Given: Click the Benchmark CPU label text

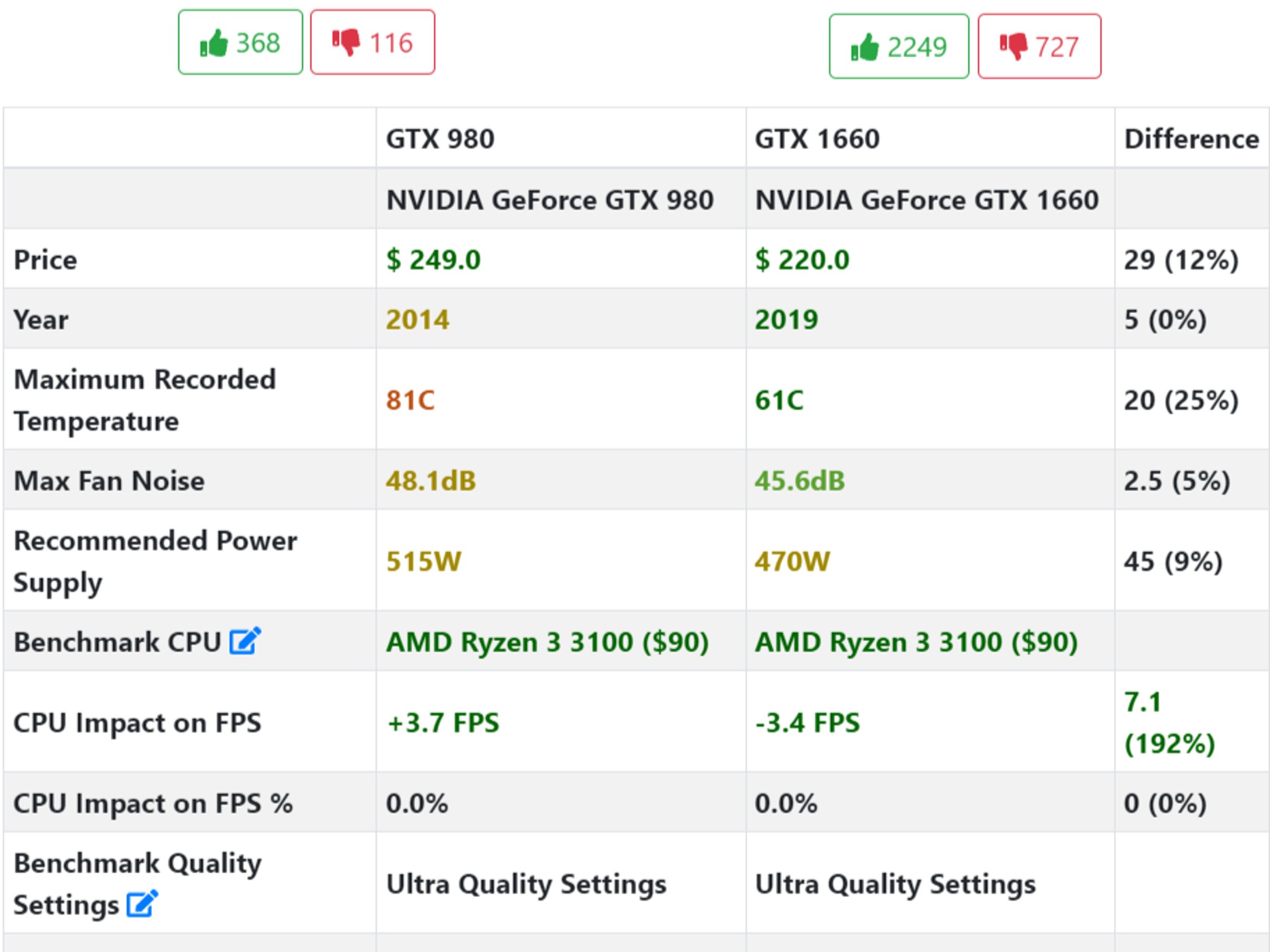Looking at the screenshot, I should [x=117, y=641].
